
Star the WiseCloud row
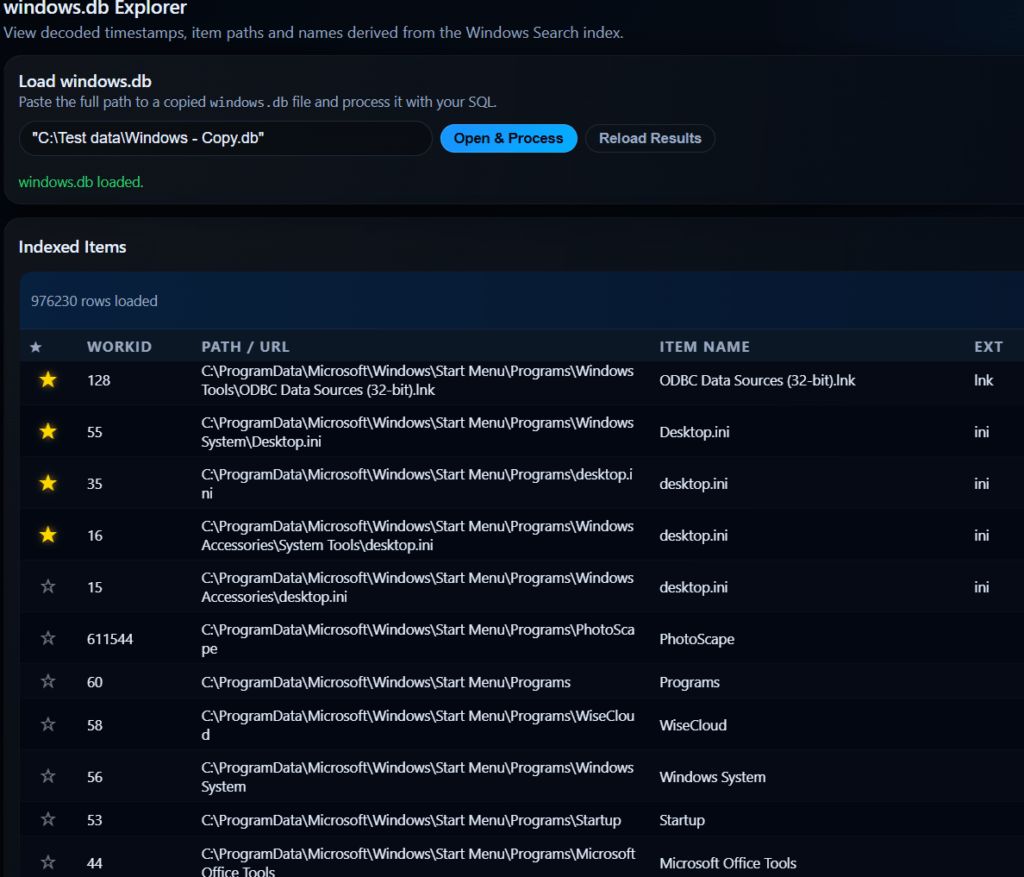coord(47,725)
